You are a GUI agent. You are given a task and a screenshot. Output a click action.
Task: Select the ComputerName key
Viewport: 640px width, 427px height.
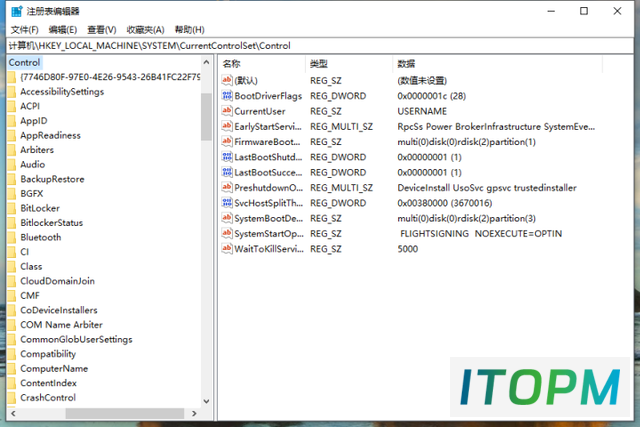tap(54, 369)
